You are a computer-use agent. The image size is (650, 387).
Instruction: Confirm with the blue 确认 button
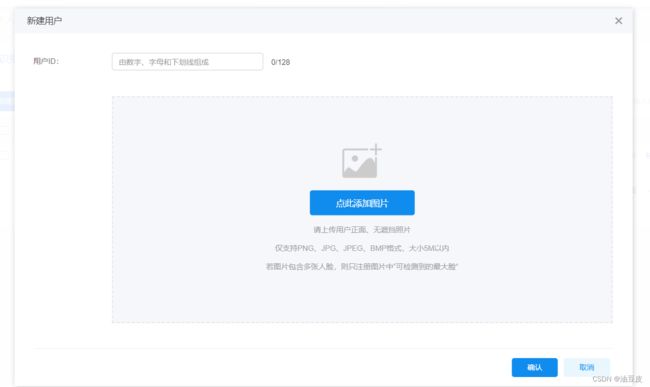click(x=534, y=367)
